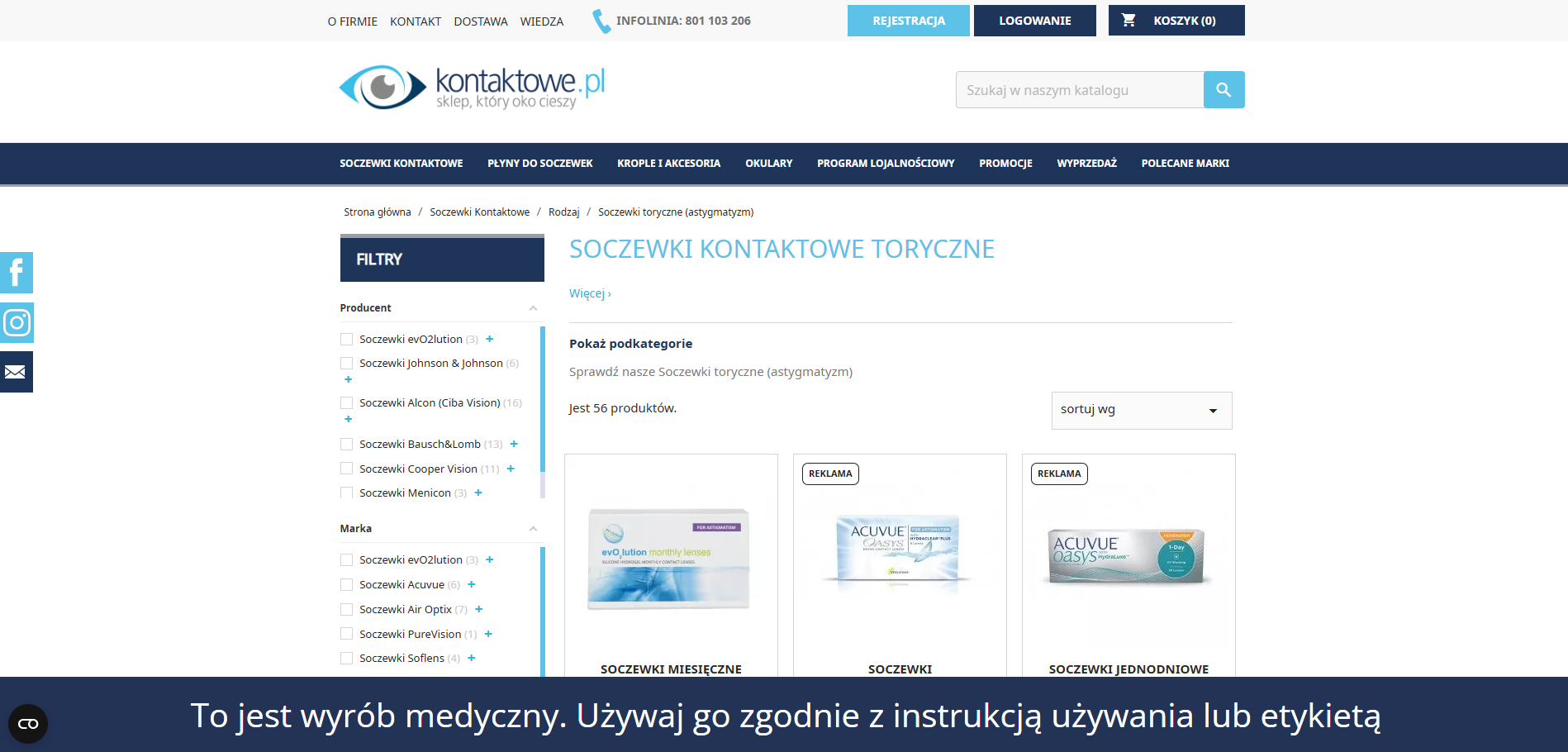Image resolution: width=1568 pixels, height=752 pixels.
Task: Click the email contact sidebar icon
Action: [x=16, y=371]
